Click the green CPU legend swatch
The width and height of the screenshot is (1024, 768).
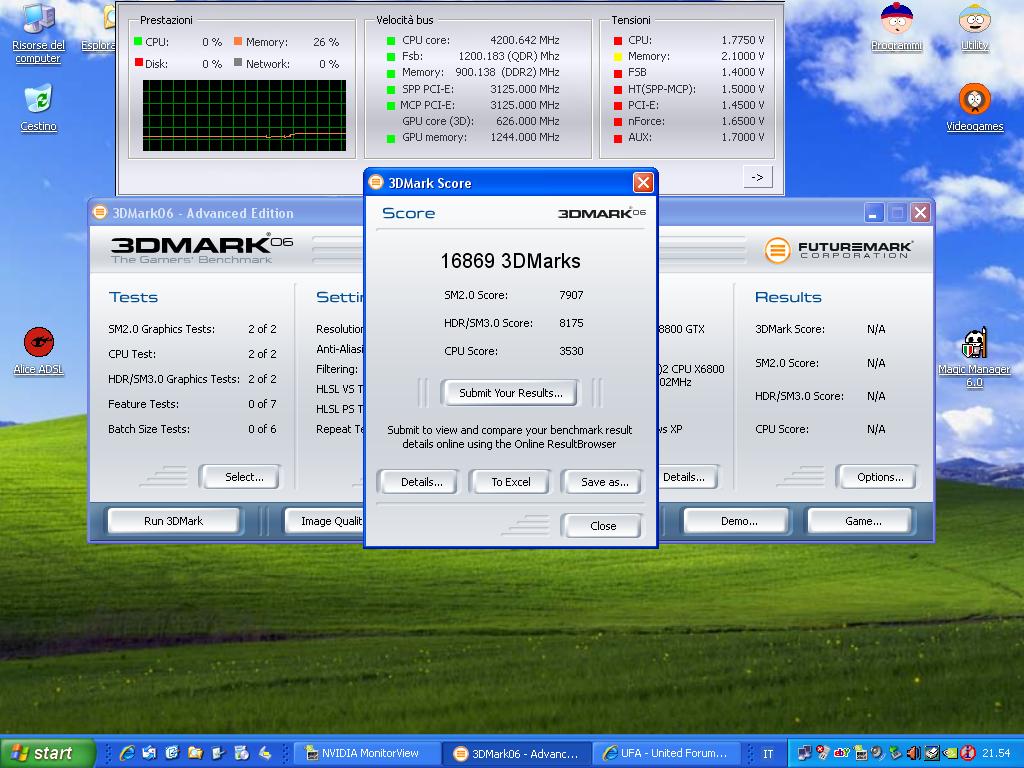138,42
